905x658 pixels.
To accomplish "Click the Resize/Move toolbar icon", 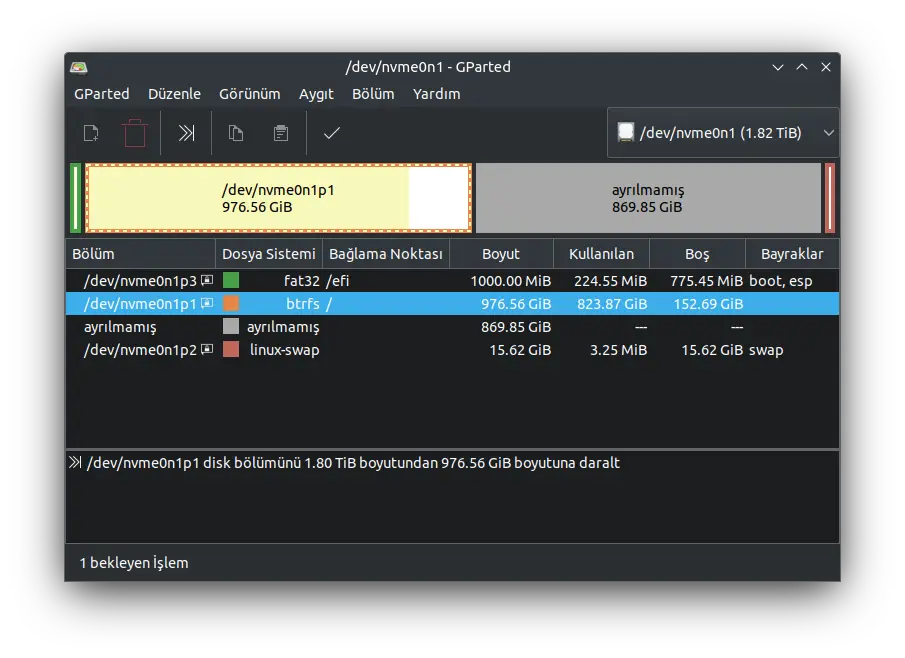I will pyautogui.click(x=186, y=133).
